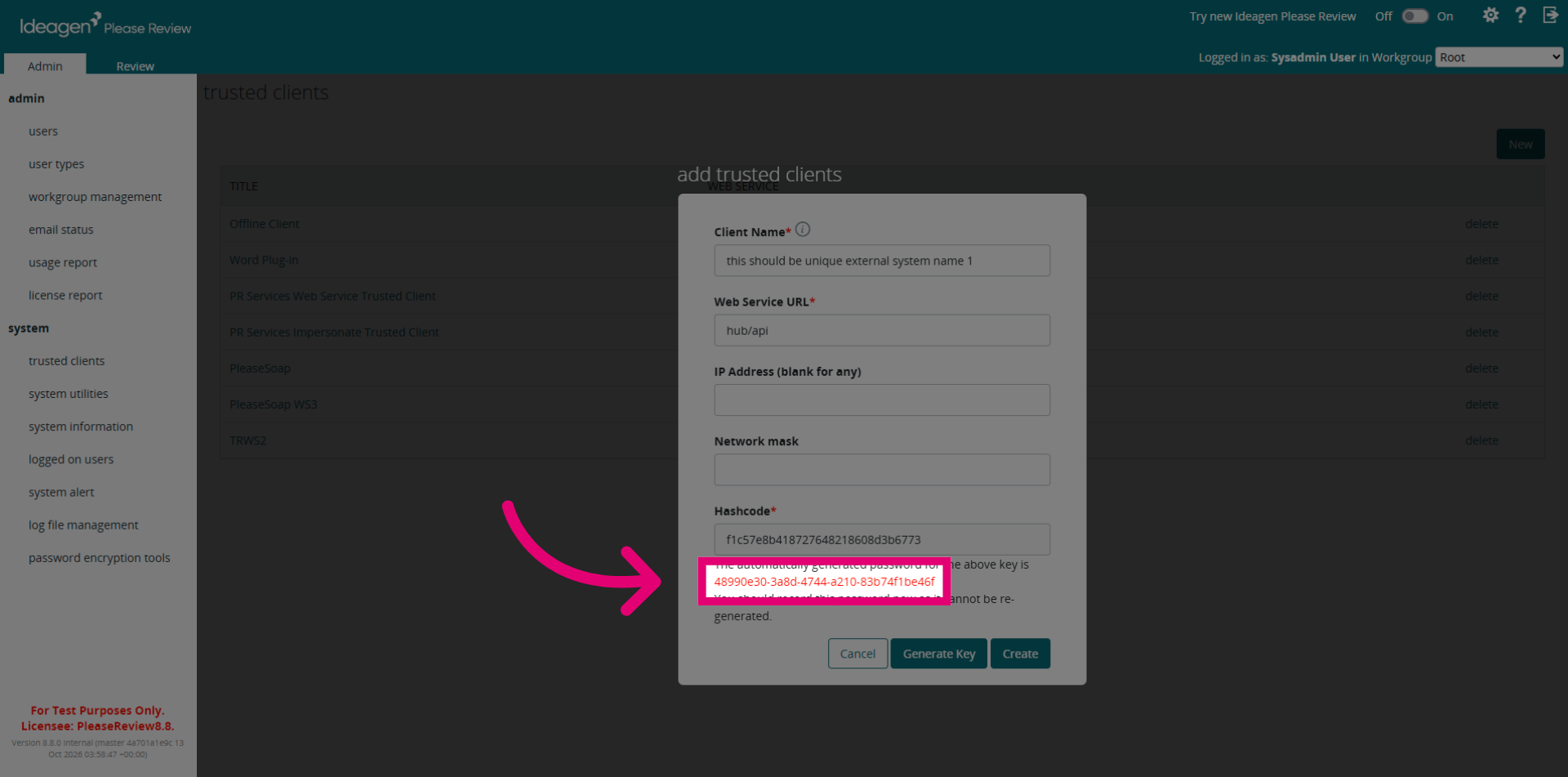The image size is (1568, 777).
Task: Open the settings gear icon
Action: 1490,16
